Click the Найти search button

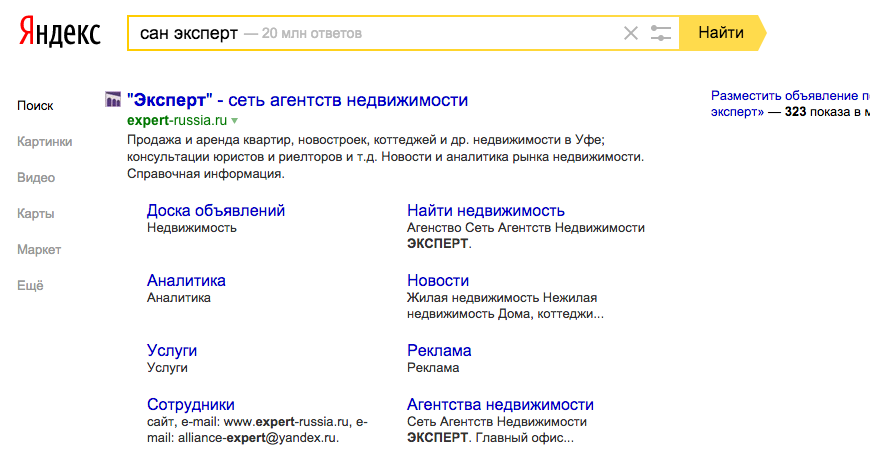tap(721, 33)
